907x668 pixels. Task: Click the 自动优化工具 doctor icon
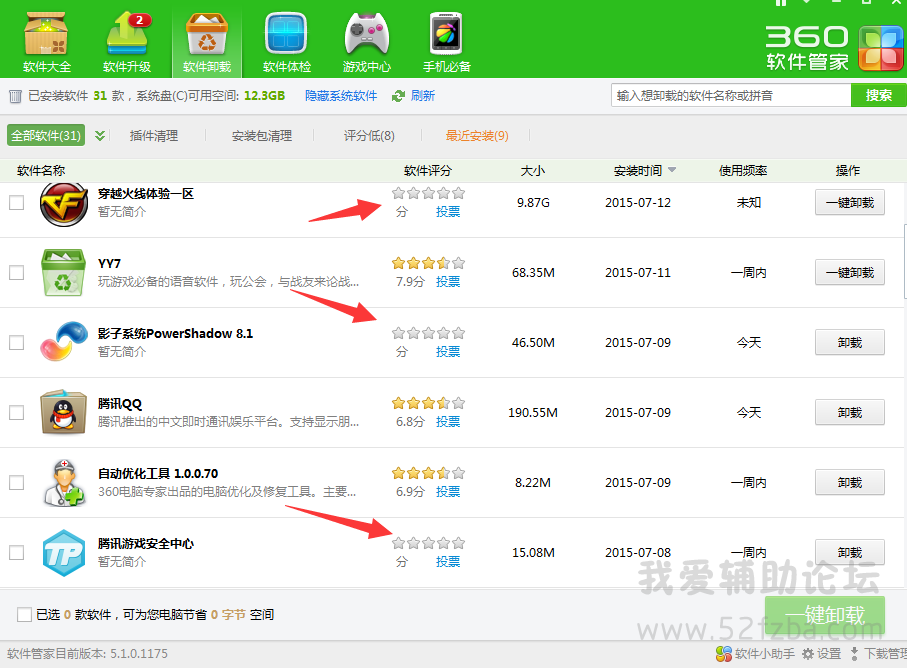tap(64, 482)
